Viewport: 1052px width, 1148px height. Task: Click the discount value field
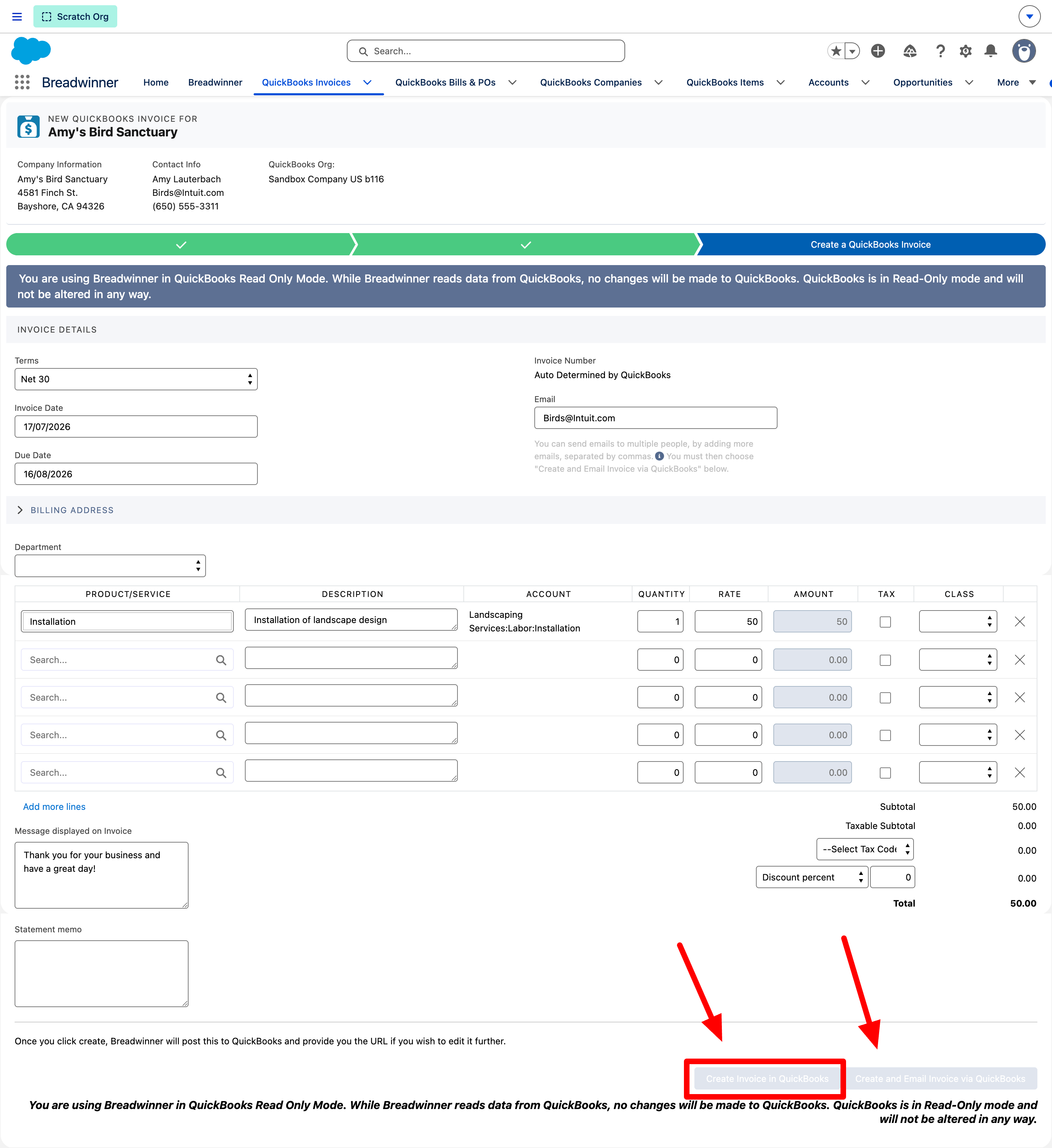(x=893, y=877)
